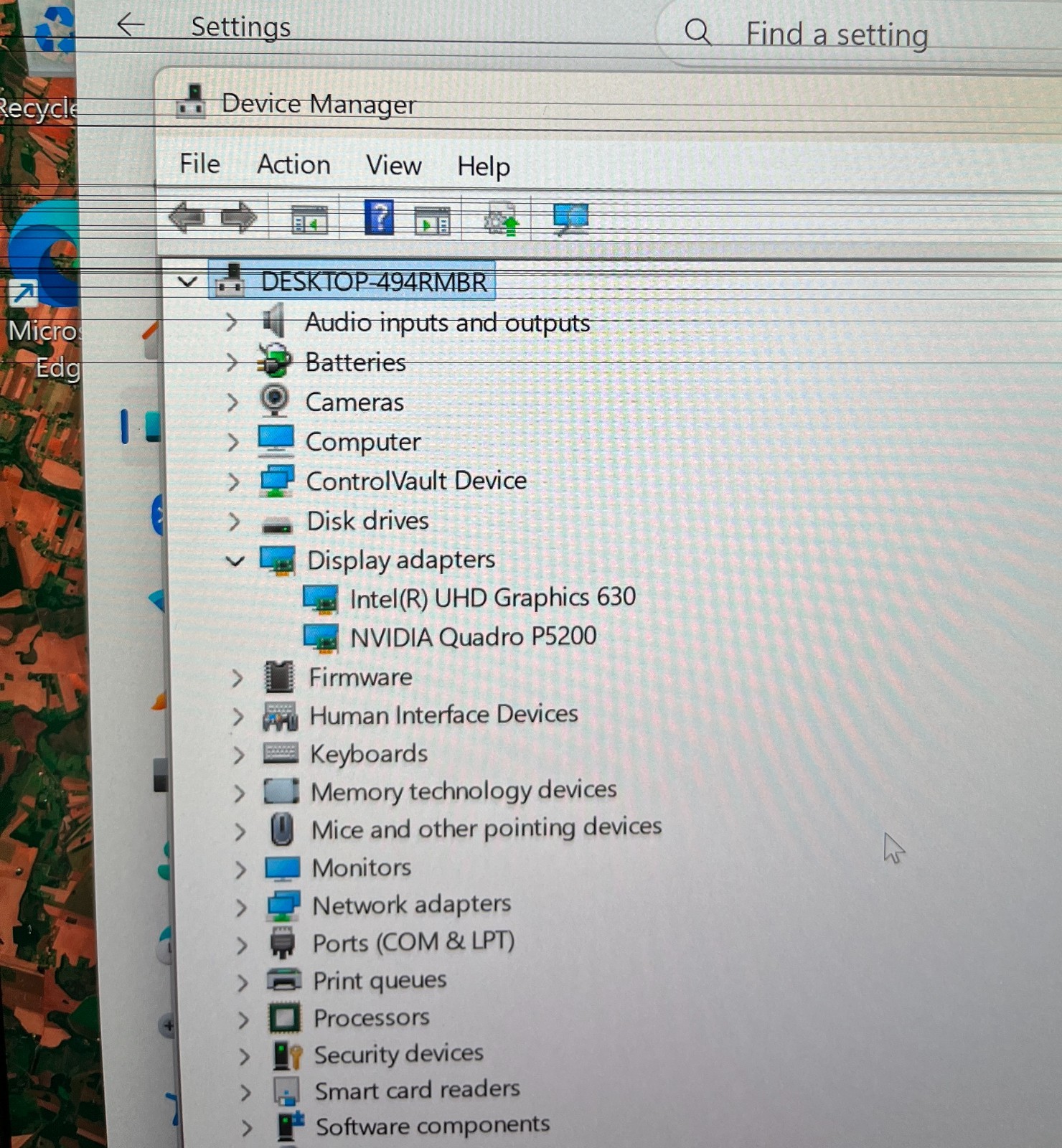Expand the Batteries chevron
The height and width of the screenshot is (1148, 1062).
point(231,362)
